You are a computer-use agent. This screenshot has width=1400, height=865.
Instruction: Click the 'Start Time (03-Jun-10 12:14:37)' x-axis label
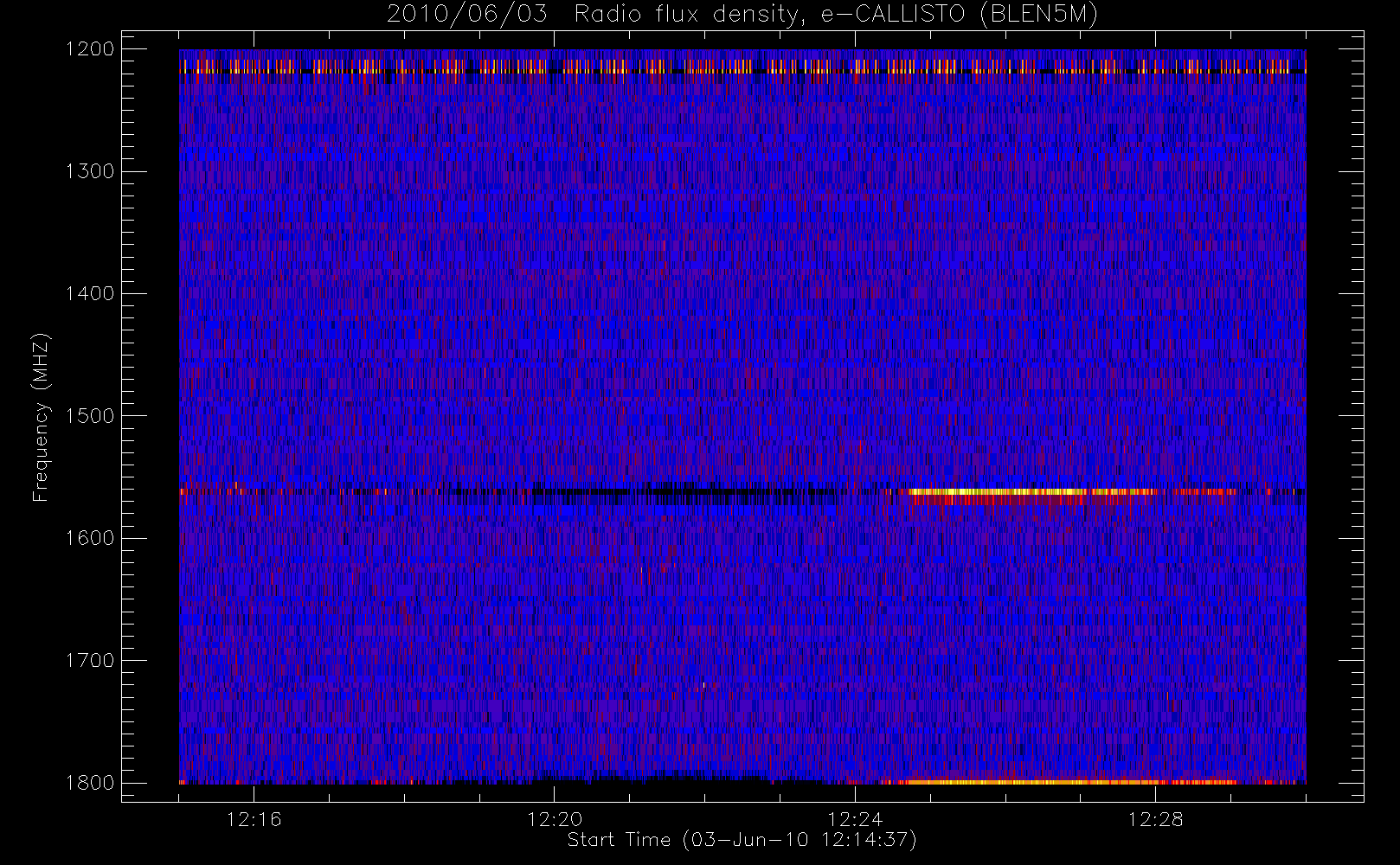(x=742, y=840)
